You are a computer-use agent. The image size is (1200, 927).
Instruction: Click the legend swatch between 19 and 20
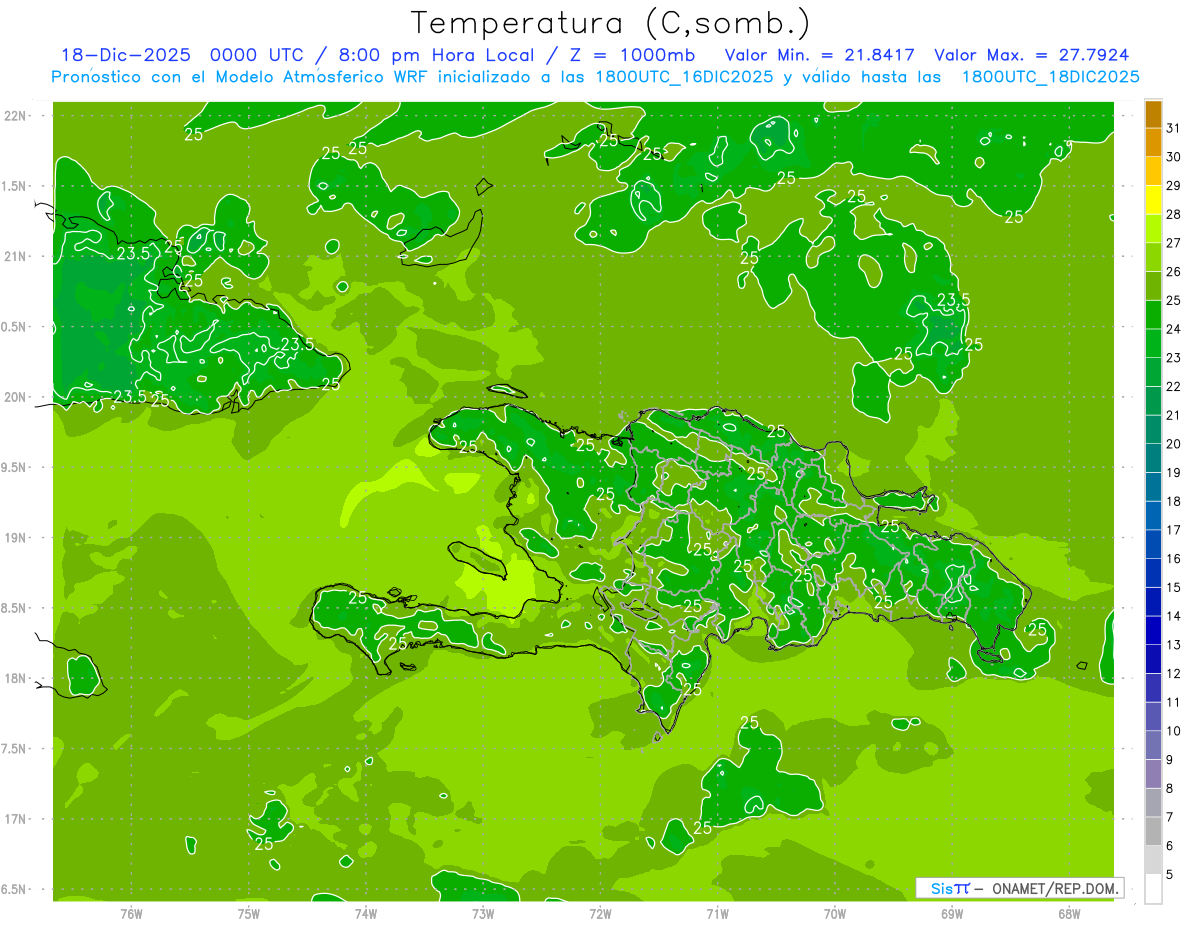tap(1153, 459)
